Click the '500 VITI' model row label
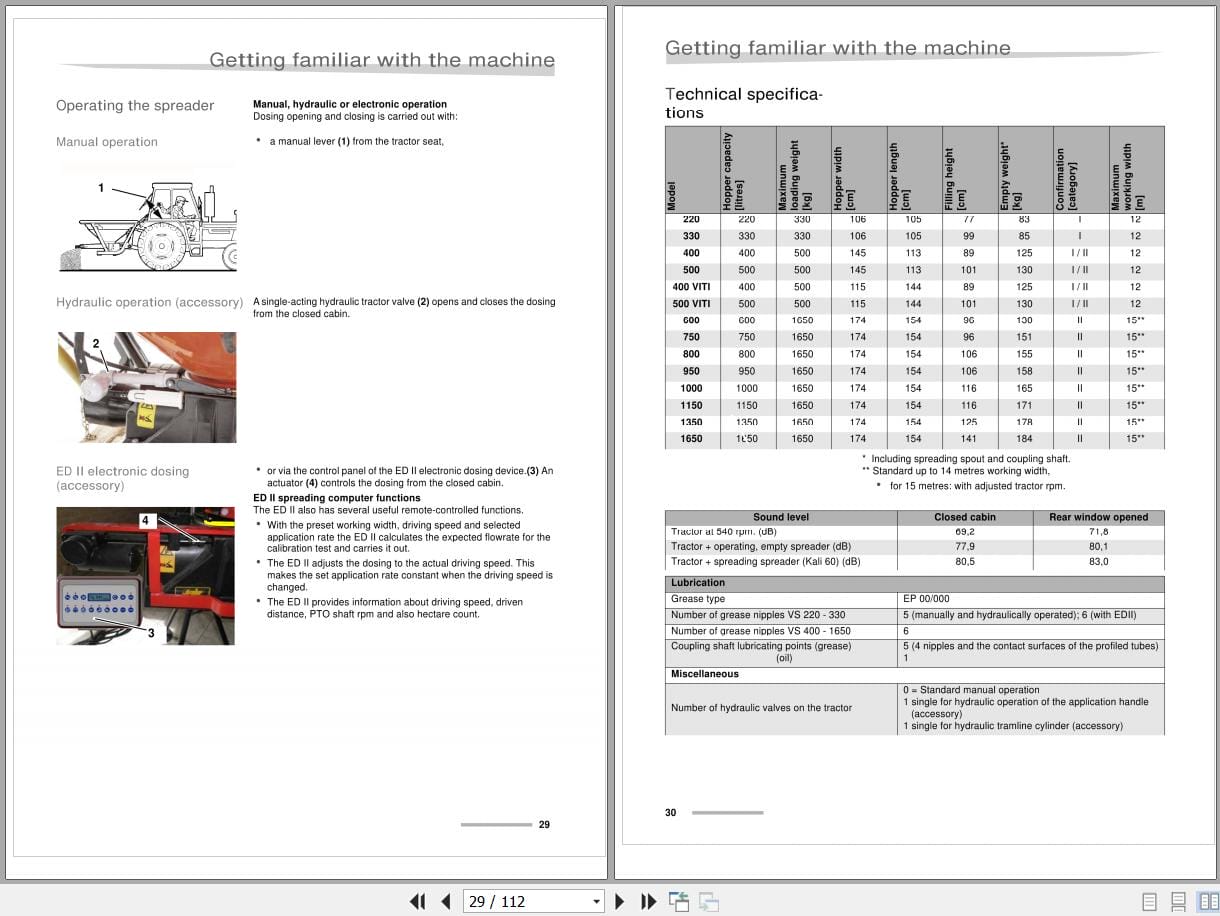The image size is (1220, 916). point(691,304)
